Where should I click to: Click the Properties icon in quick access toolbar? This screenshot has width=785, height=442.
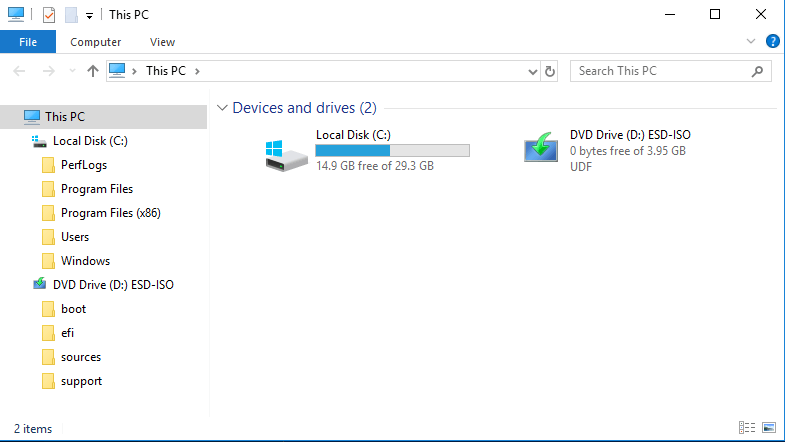pos(49,15)
